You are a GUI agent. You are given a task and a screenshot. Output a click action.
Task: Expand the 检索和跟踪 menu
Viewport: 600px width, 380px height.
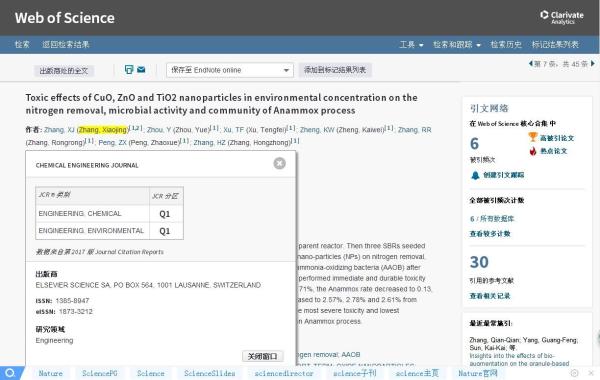click(457, 44)
